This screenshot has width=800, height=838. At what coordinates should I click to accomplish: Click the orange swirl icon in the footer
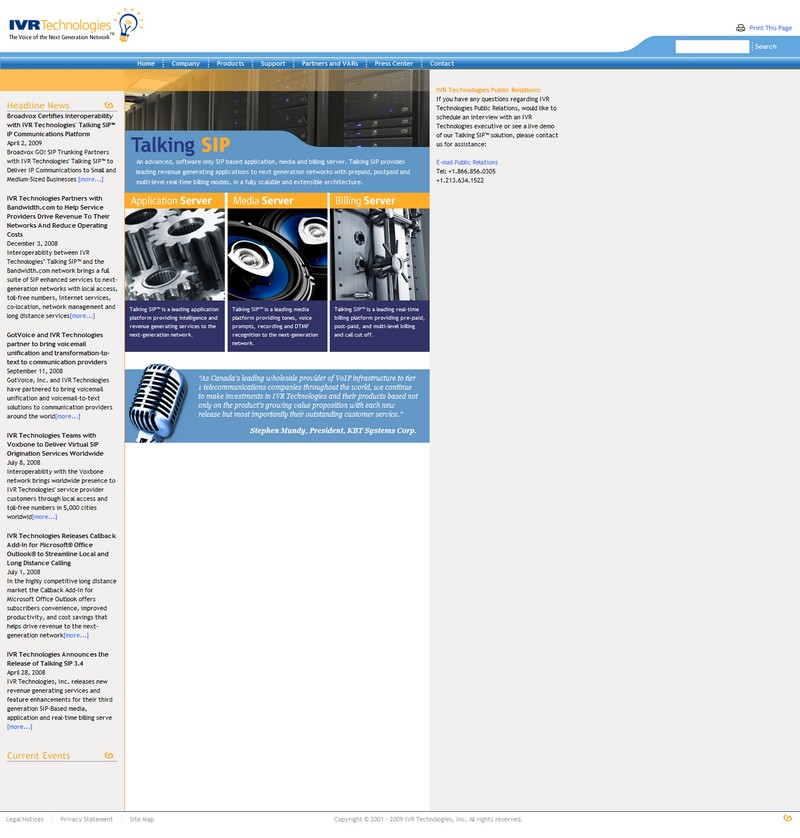[x=787, y=818]
